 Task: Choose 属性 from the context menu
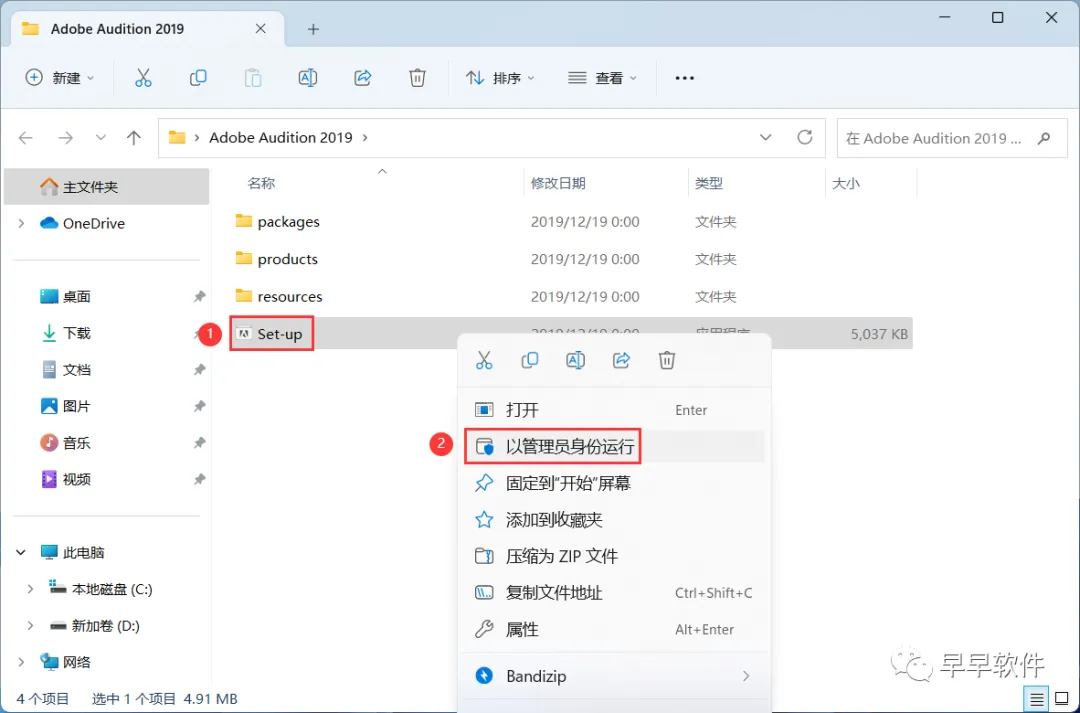pyautogui.click(x=614, y=629)
